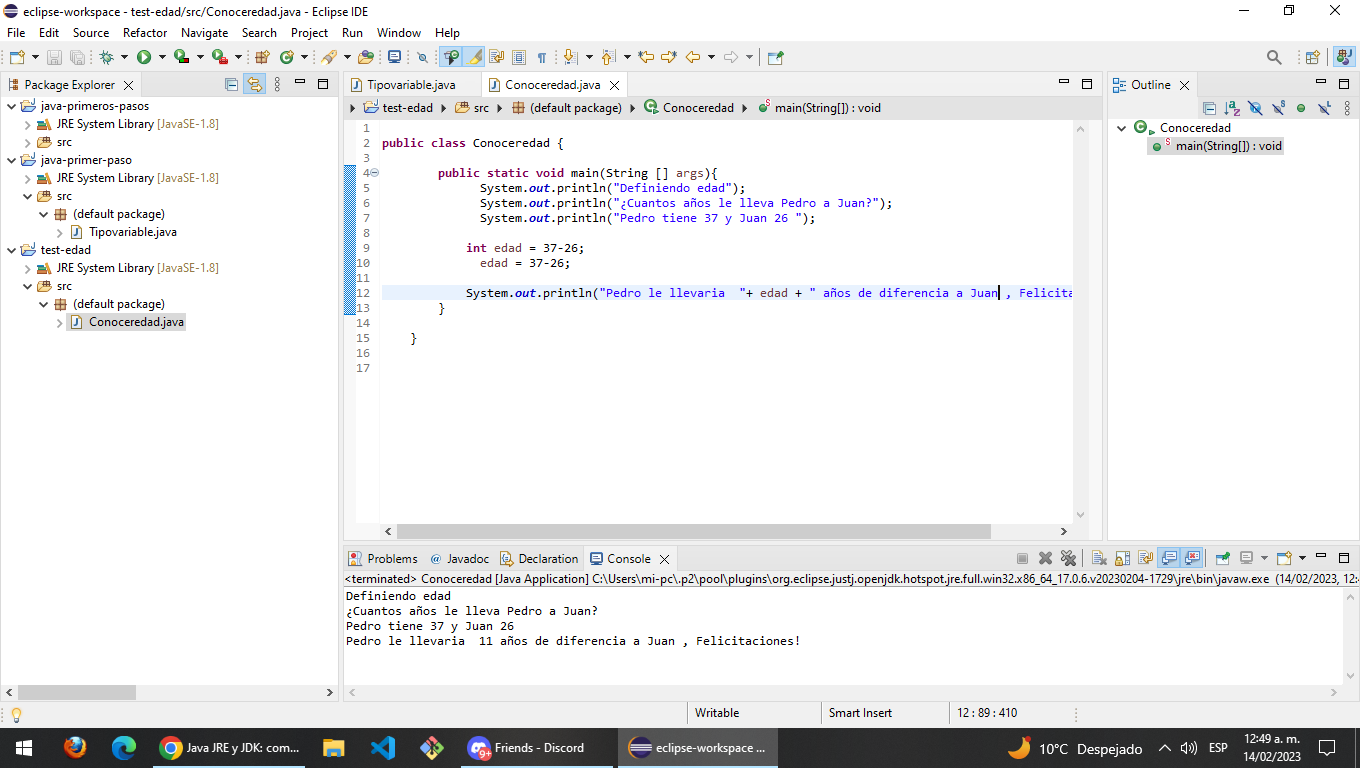
Task: Collapse the java-primer-paso project node
Action: 12,160
